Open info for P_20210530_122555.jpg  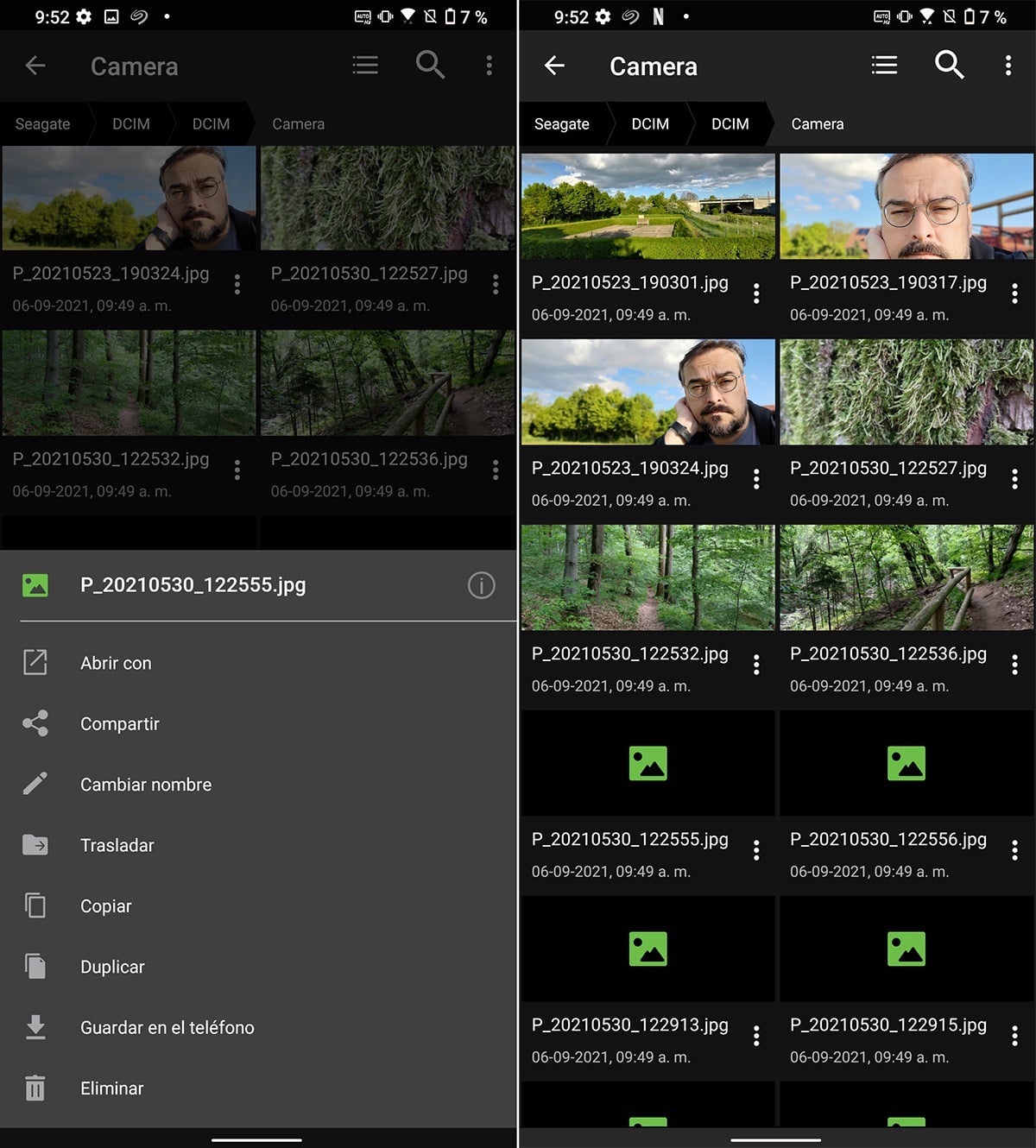[x=481, y=585]
